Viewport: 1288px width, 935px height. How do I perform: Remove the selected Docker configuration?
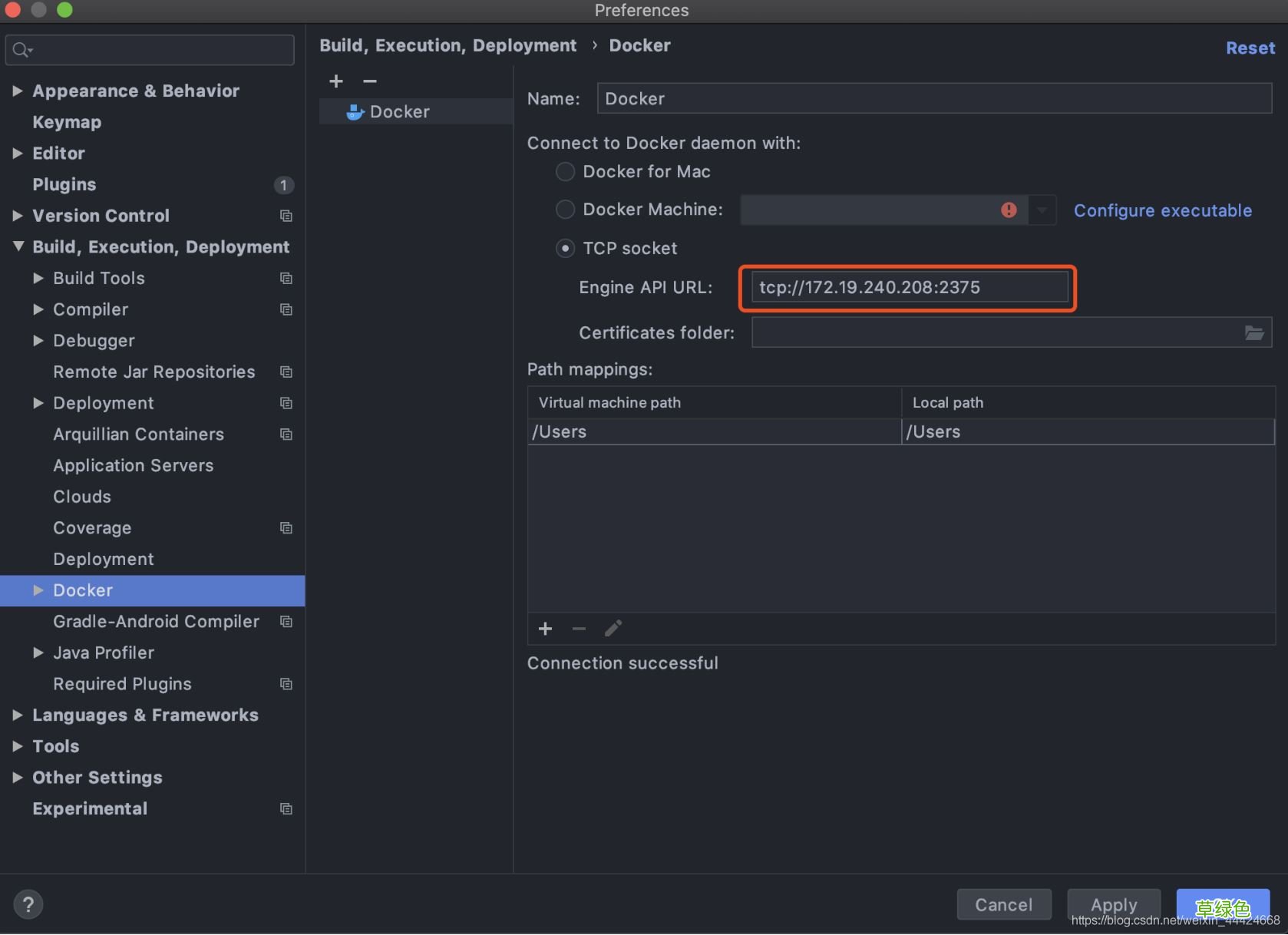click(370, 81)
